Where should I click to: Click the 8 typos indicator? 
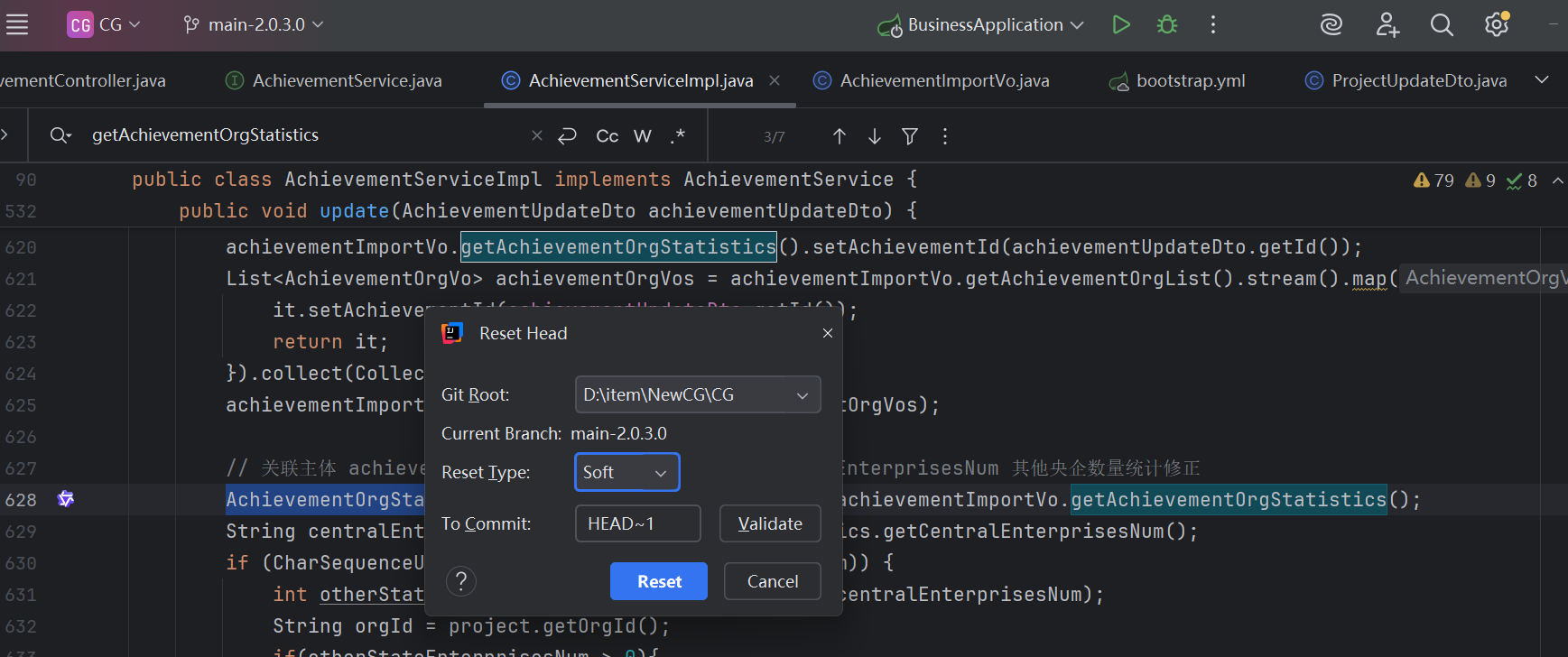point(1522,180)
